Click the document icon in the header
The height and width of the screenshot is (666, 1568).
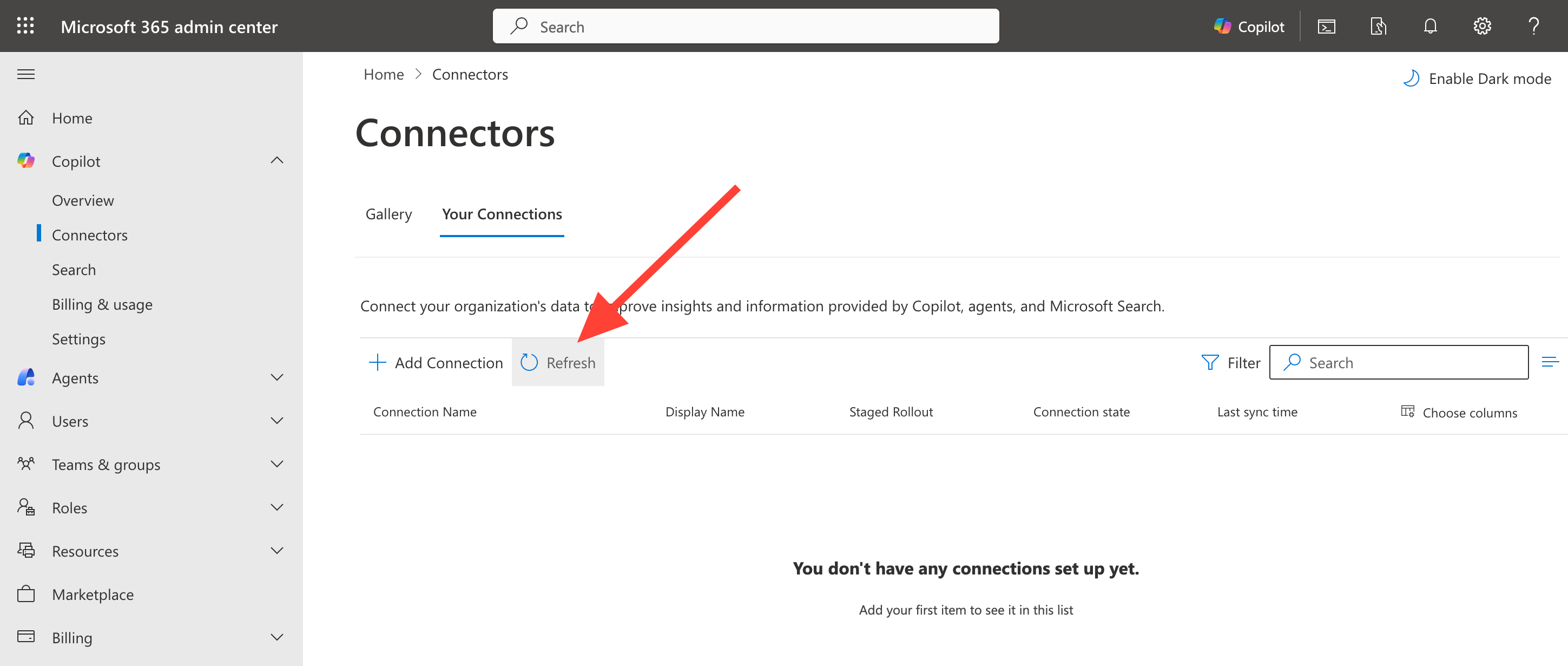click(x=1378, y=26)
